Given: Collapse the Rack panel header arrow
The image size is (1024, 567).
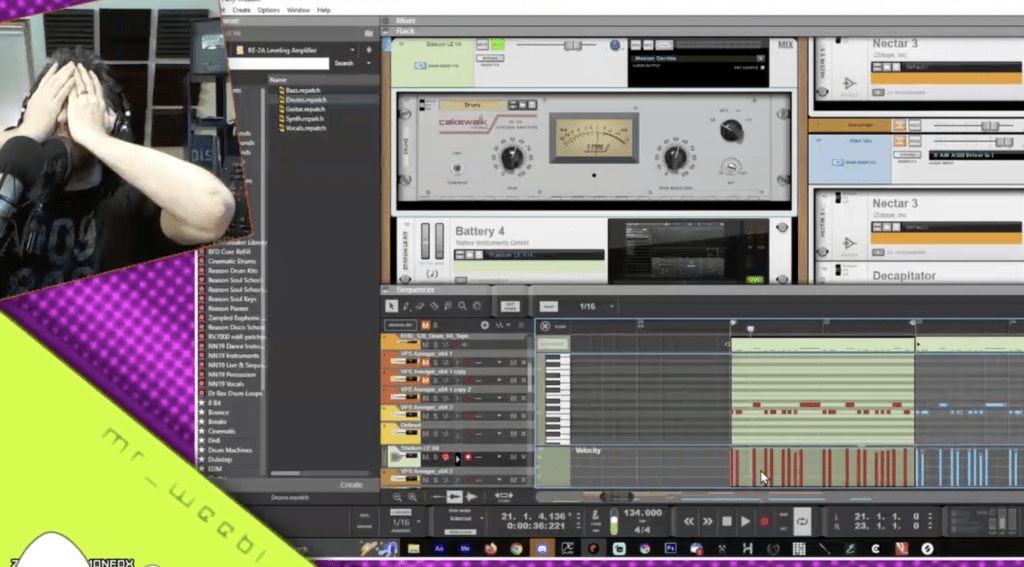Looking at the screenshot, I should click(387, 31).
